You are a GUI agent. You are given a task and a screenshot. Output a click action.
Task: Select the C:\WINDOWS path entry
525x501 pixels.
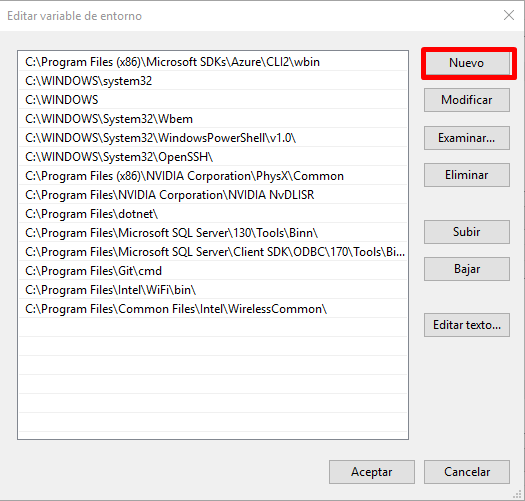click(213, 100)
